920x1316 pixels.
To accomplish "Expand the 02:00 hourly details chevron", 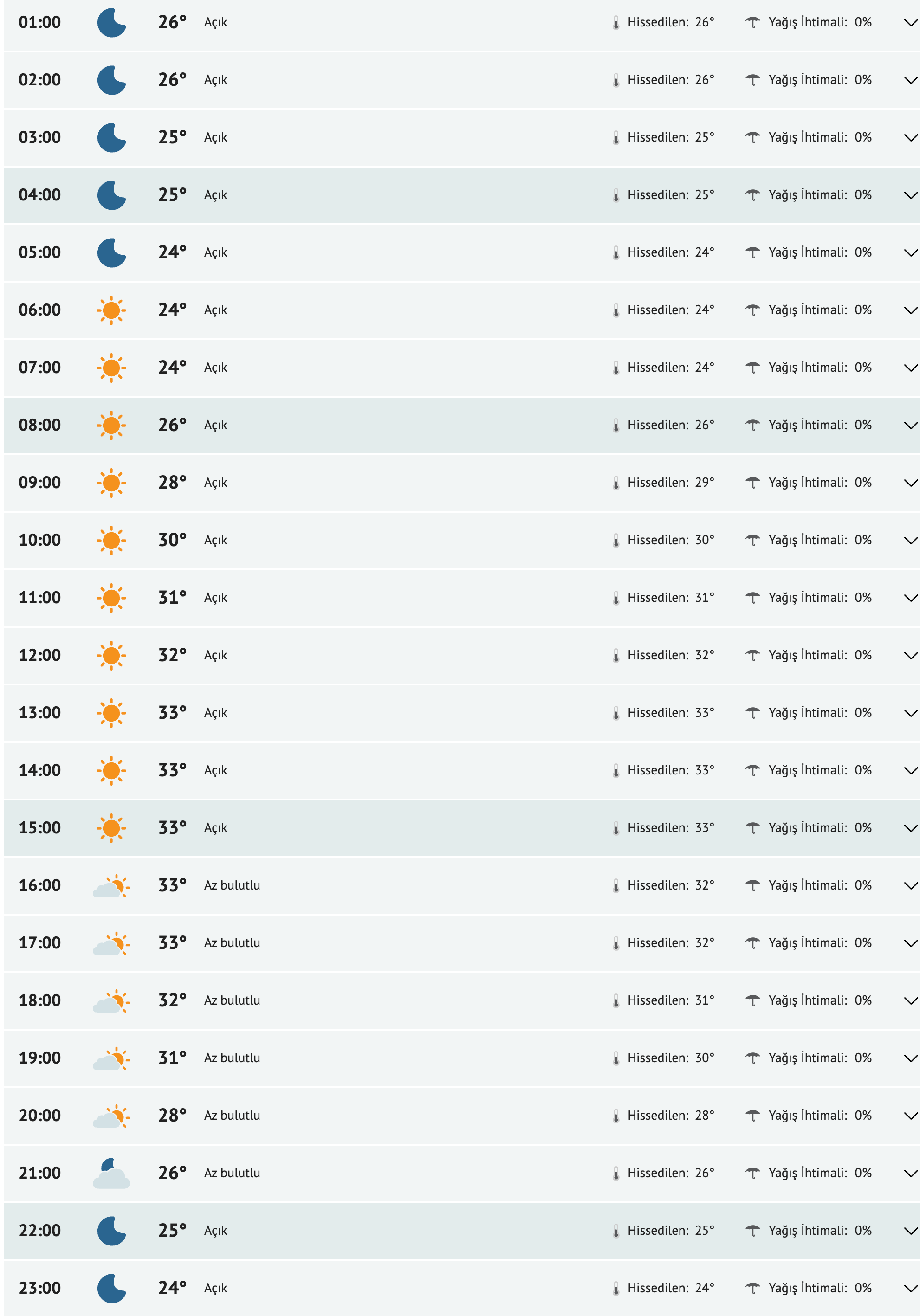I will click(x=910, y=80).
